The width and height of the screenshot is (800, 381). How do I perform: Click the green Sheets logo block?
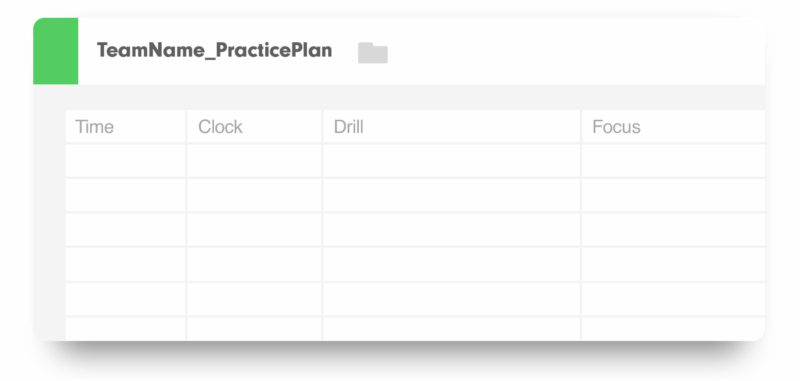tap(56, 51)
